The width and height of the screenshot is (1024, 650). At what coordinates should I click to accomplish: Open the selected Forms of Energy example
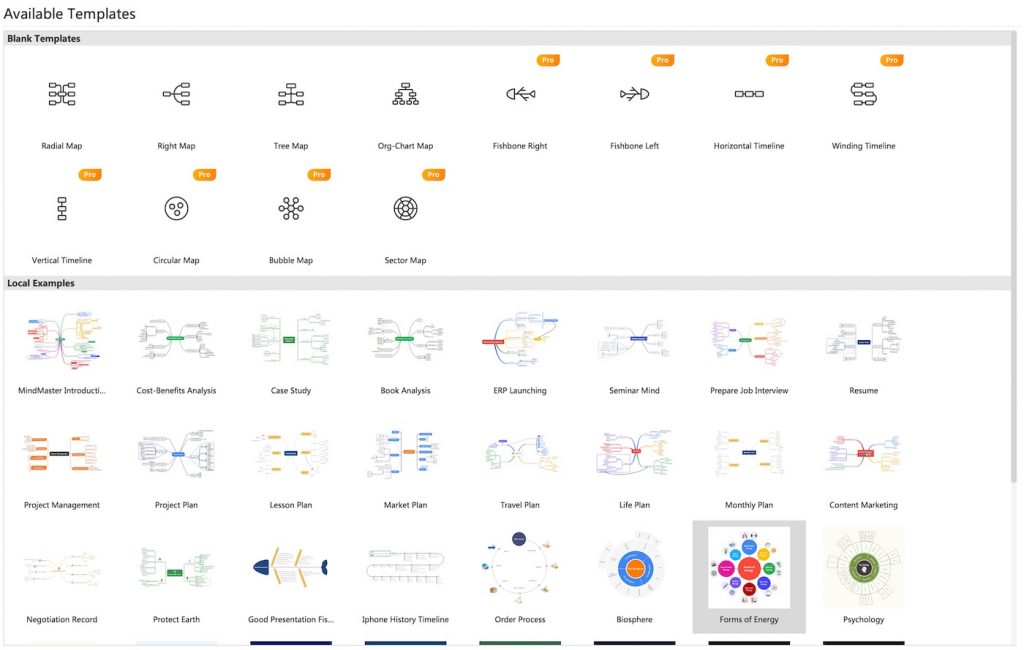pos(748,567)
